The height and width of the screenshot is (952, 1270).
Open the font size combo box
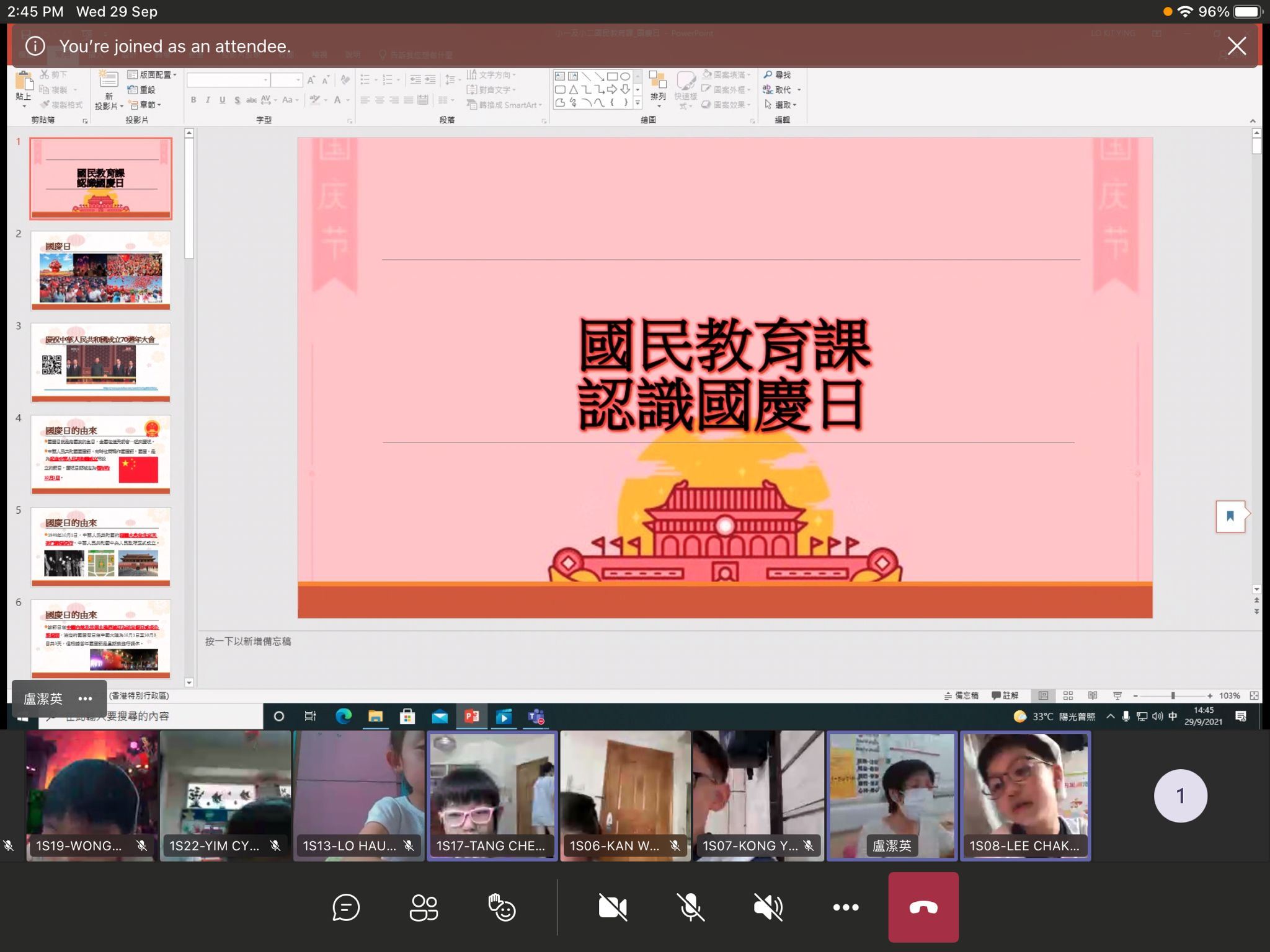[x=286, y=80]
